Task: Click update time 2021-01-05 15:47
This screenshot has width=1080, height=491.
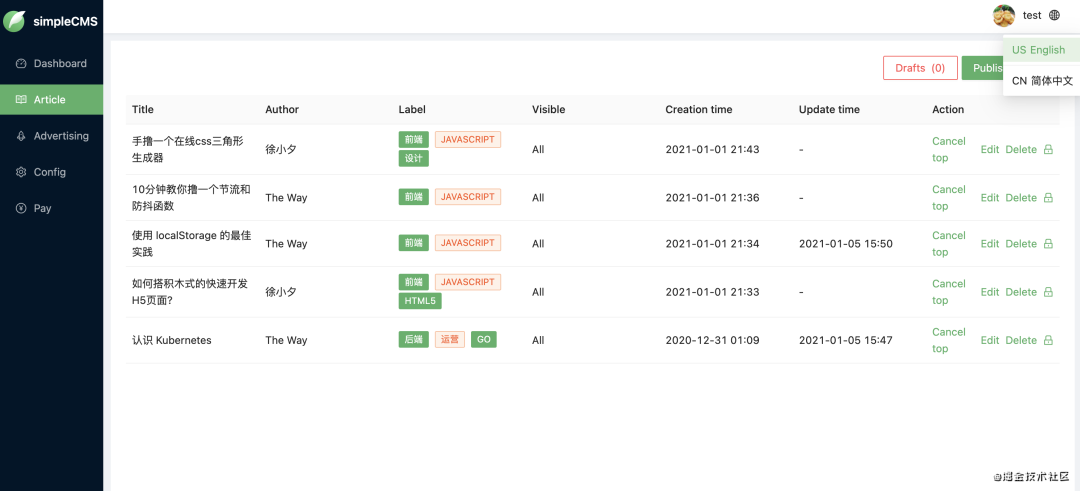Action: pyautogui.click(x=846, y=340)
